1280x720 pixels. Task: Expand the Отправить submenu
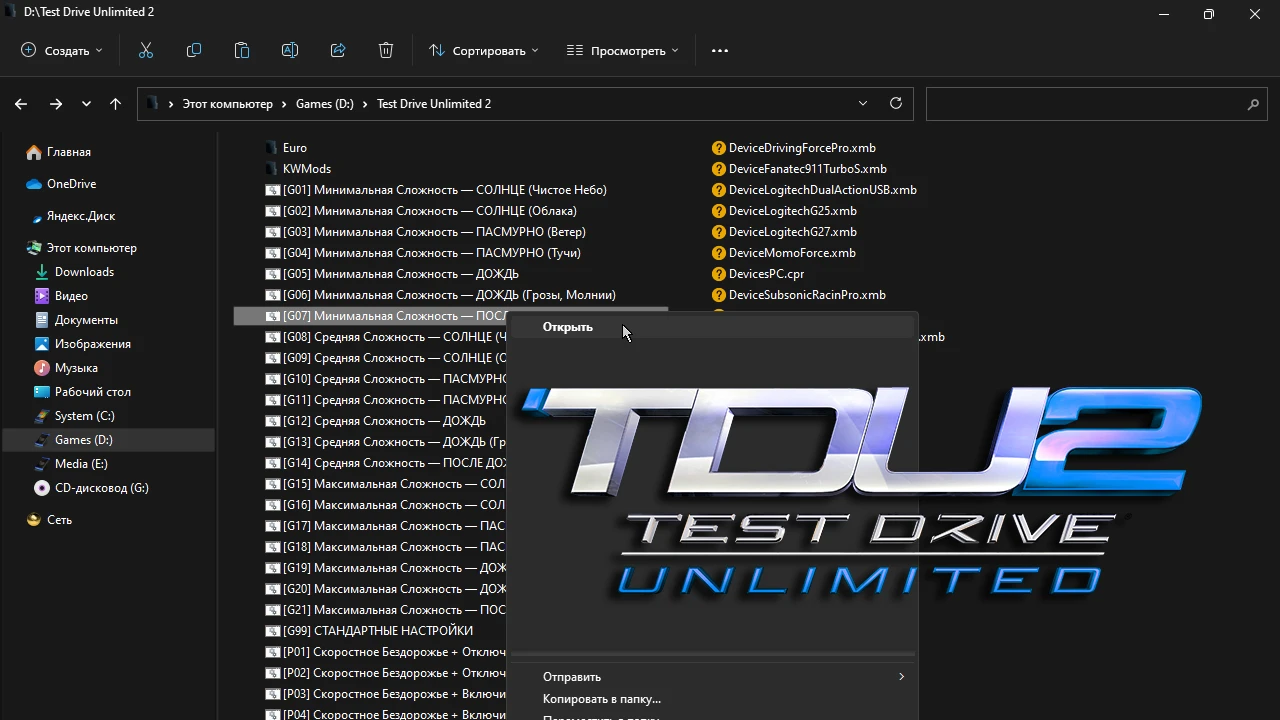click(x=572, y=677)
